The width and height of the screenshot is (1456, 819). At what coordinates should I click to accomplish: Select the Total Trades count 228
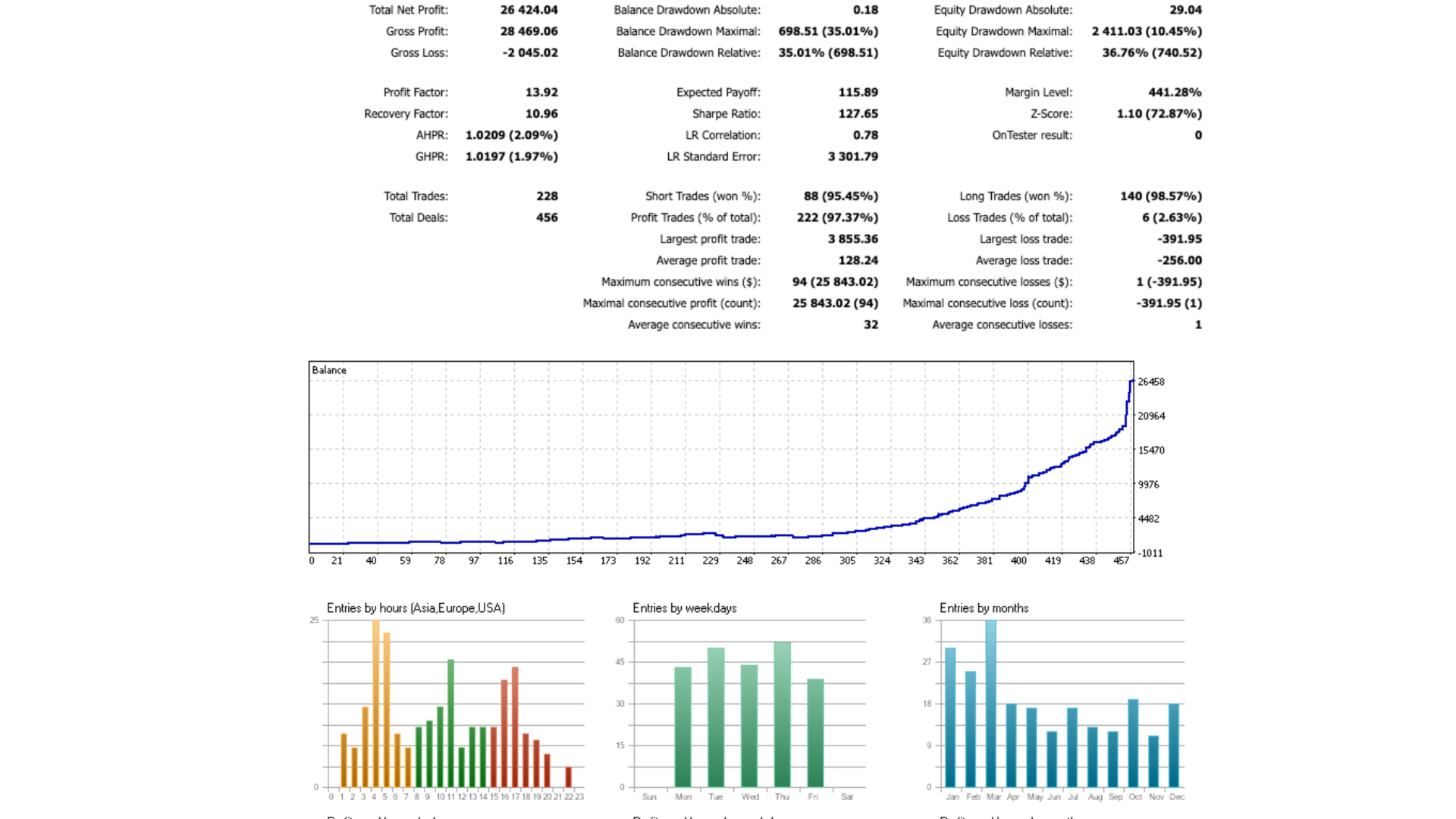547,196
